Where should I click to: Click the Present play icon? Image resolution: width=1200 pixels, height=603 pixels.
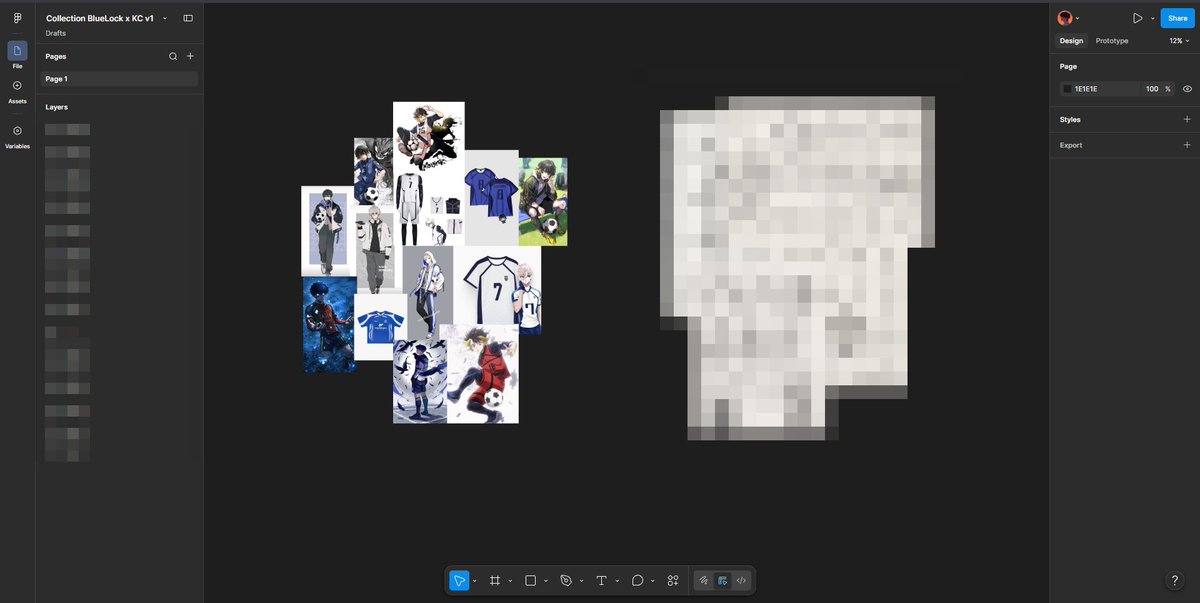[x=1138, y=18]
